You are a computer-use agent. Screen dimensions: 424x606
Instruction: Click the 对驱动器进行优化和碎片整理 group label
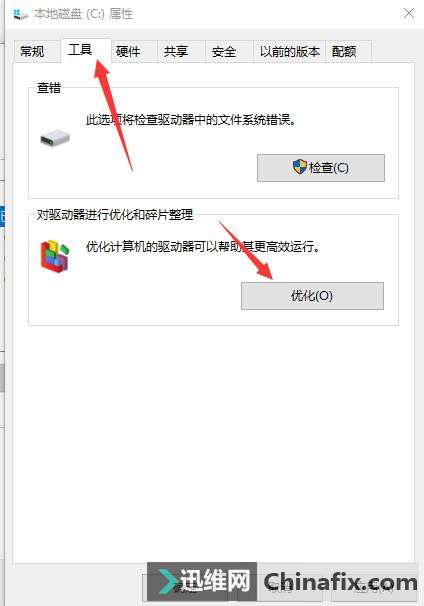click(x=115, y=214)
